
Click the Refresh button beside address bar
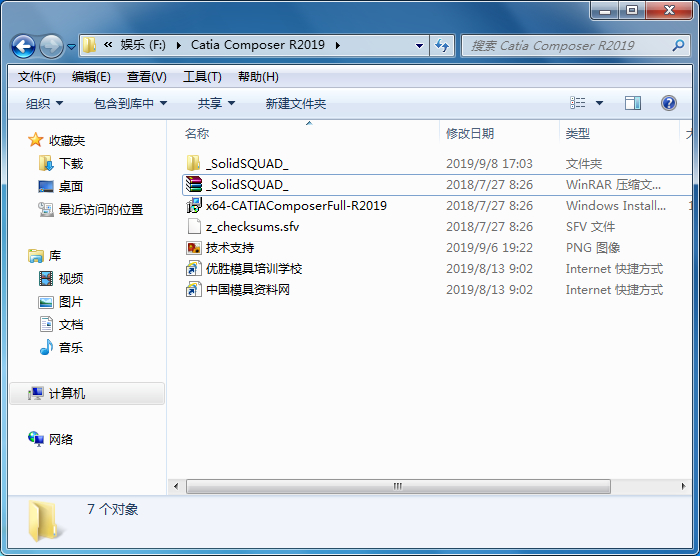442,46
